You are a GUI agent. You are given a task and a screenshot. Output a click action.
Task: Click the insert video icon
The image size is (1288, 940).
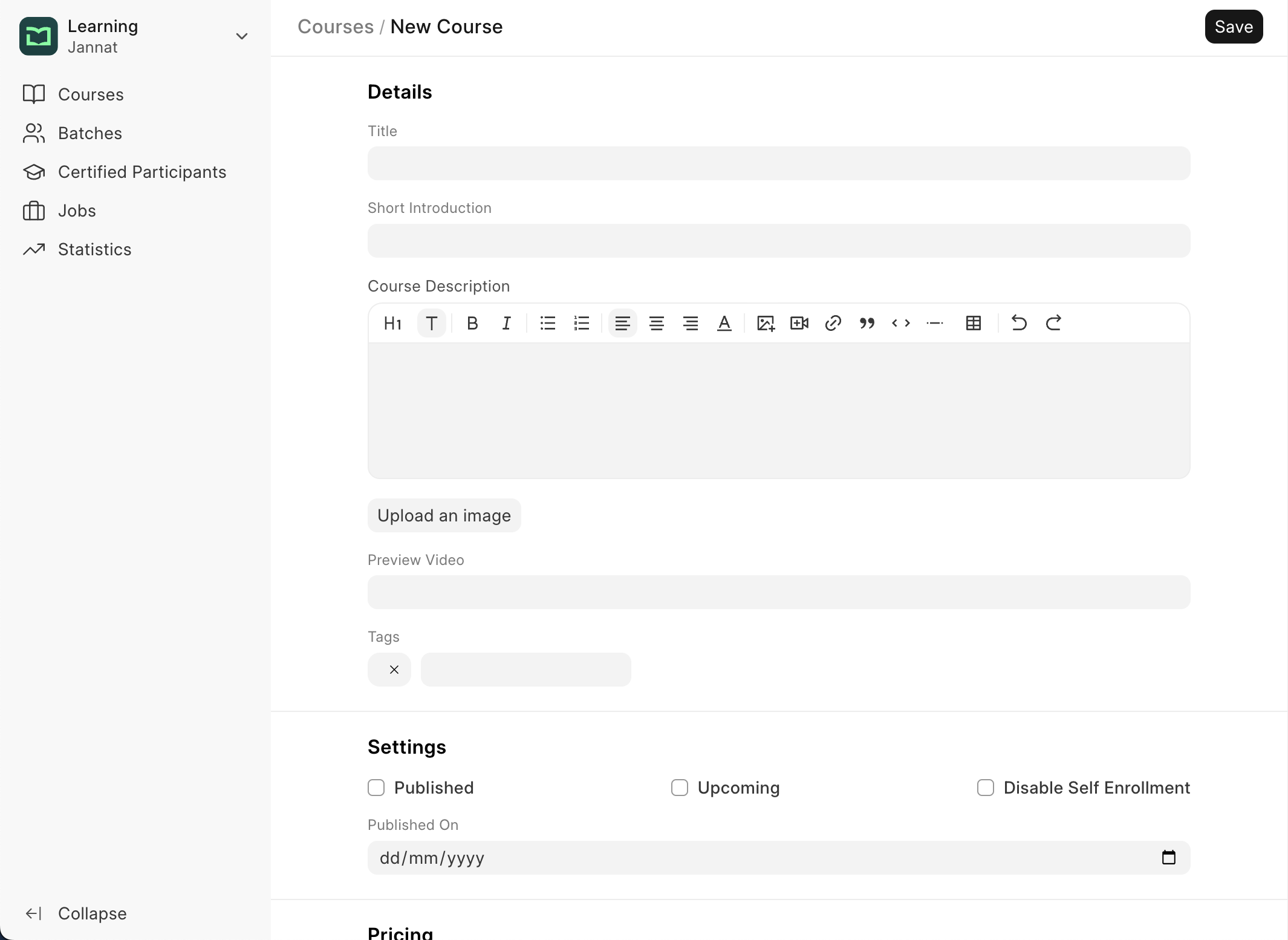pyautogui.click(x=800, y=322)
